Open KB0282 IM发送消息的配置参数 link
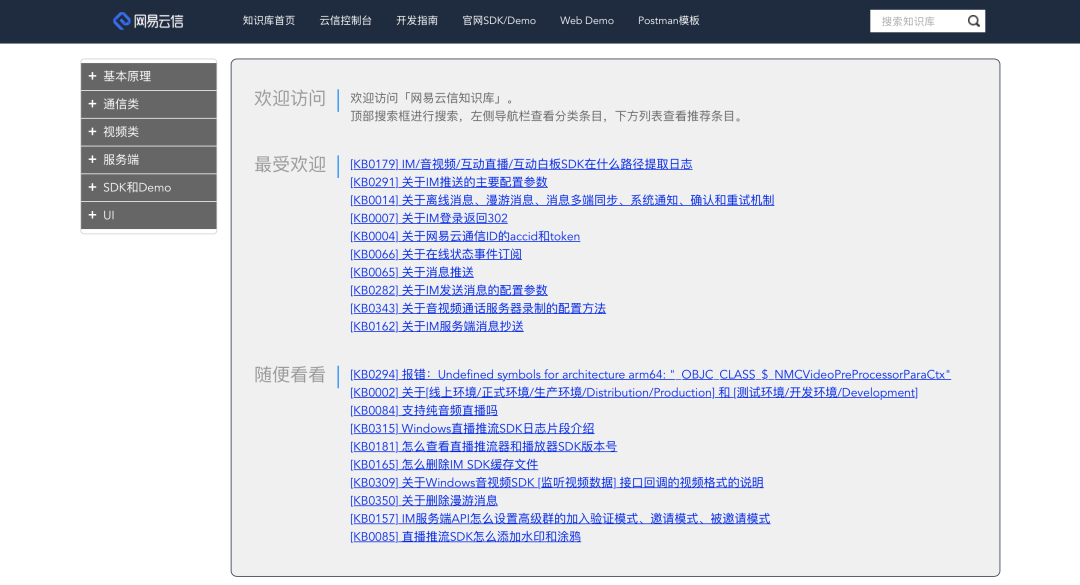 (448, 290)
